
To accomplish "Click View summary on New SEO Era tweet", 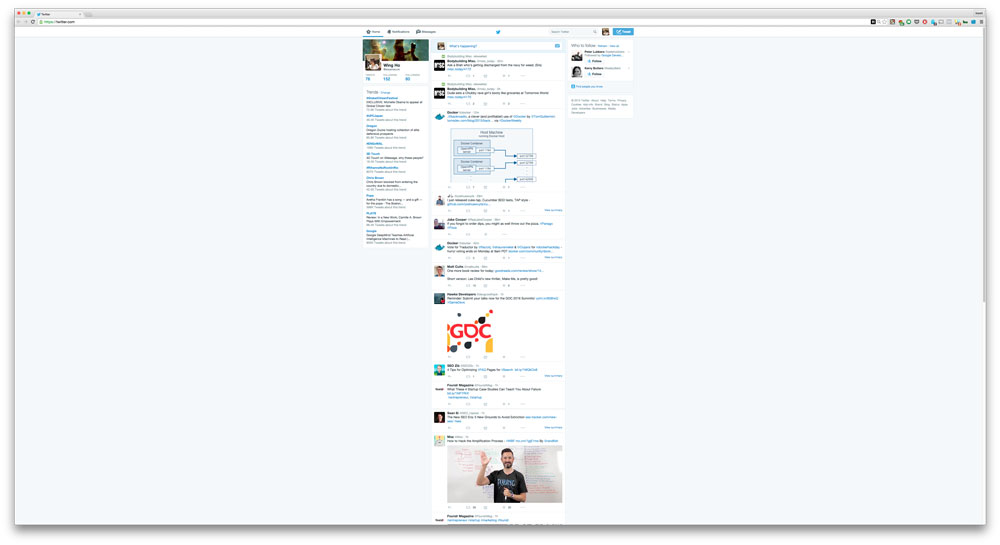I will (x=553, y=427).
